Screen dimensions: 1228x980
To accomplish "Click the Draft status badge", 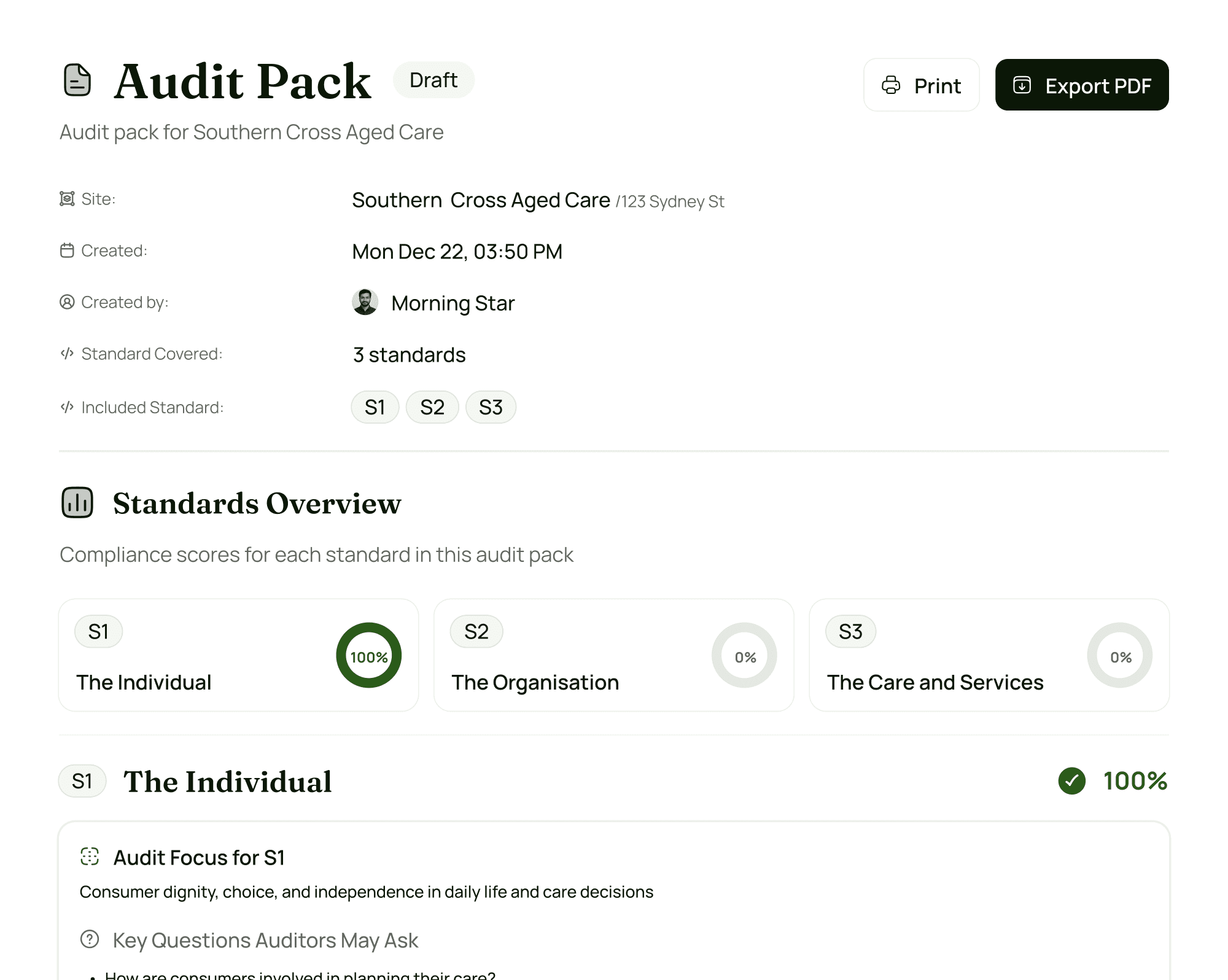I will point(433,80).
